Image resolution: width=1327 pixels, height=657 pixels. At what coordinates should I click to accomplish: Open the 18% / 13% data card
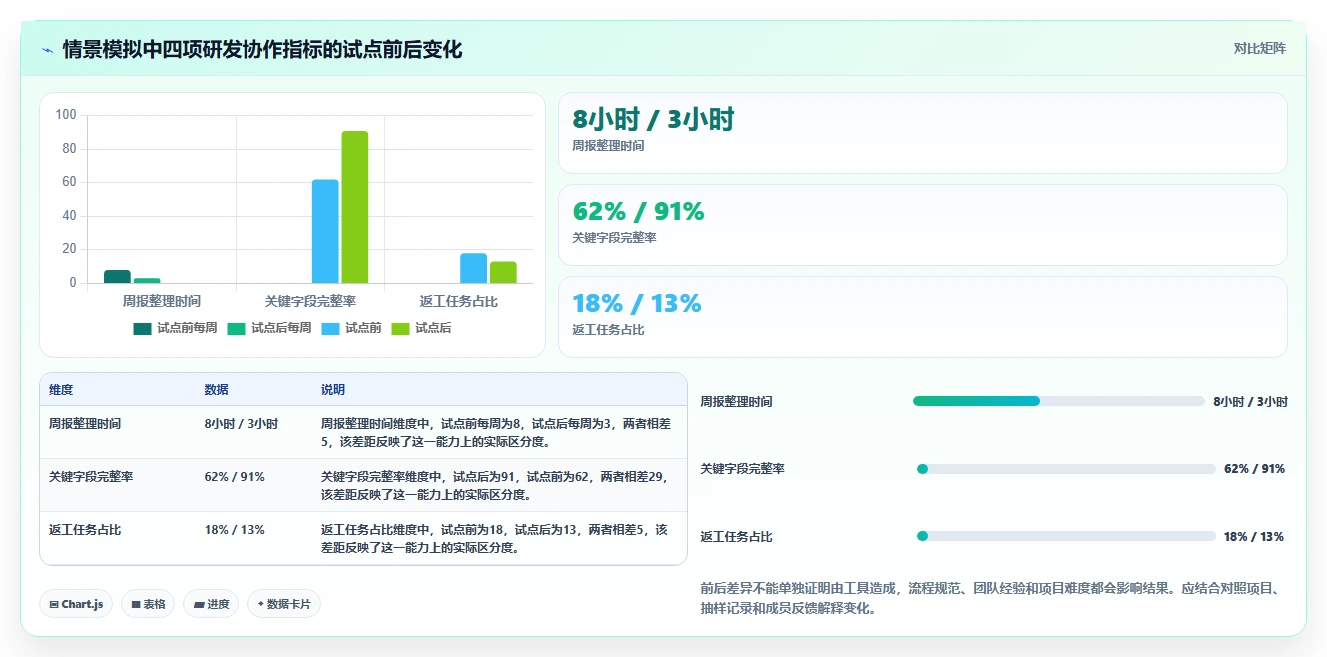point(922,317)
